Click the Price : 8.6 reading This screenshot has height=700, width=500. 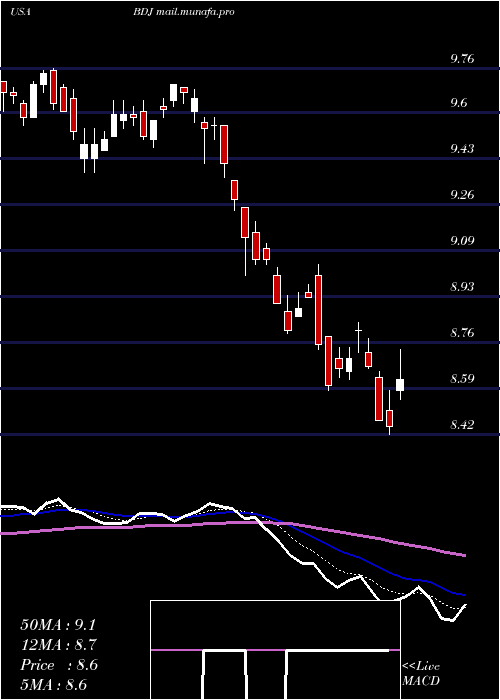(x=58, y=665)
